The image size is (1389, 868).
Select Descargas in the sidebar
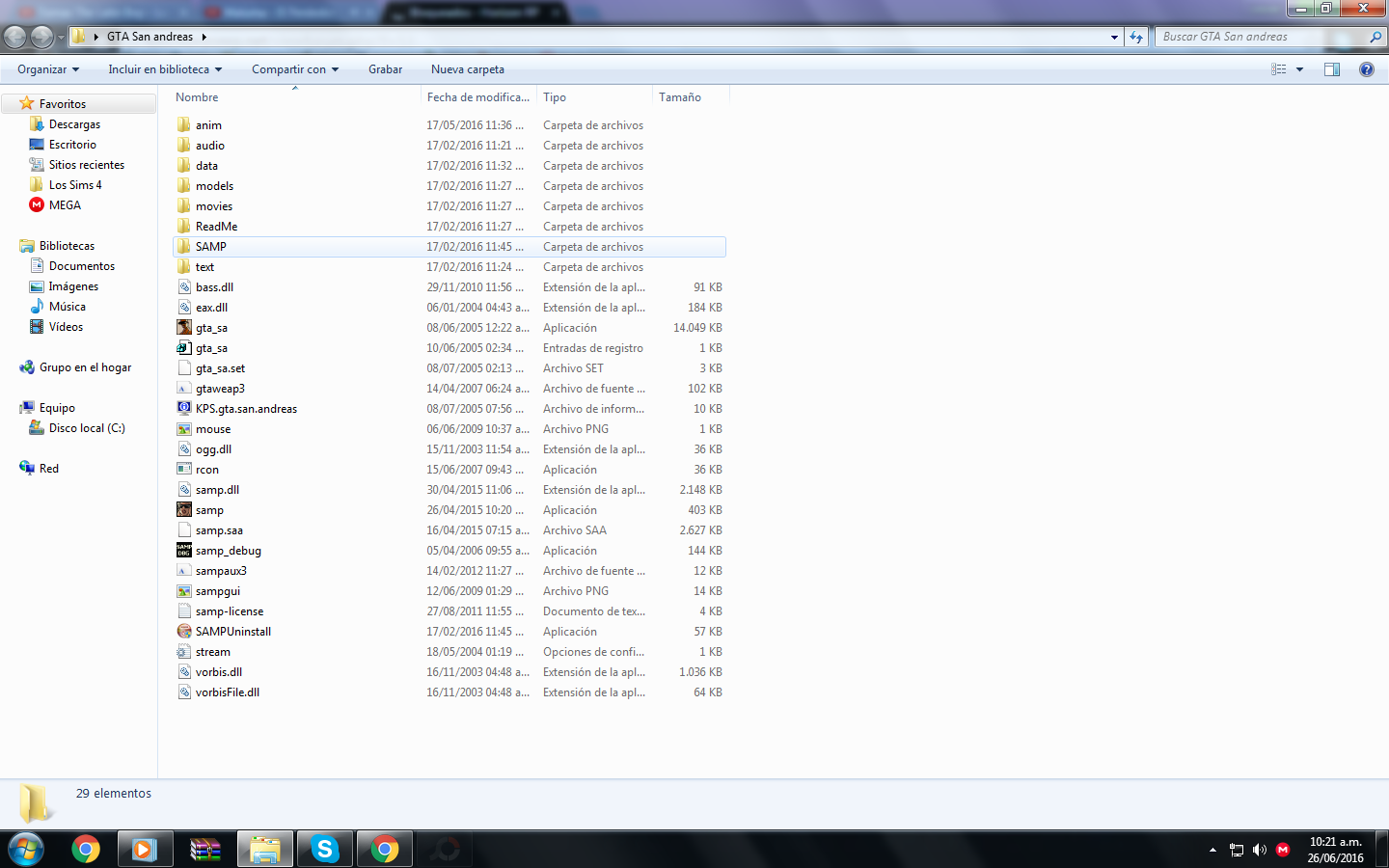point(74,124)
